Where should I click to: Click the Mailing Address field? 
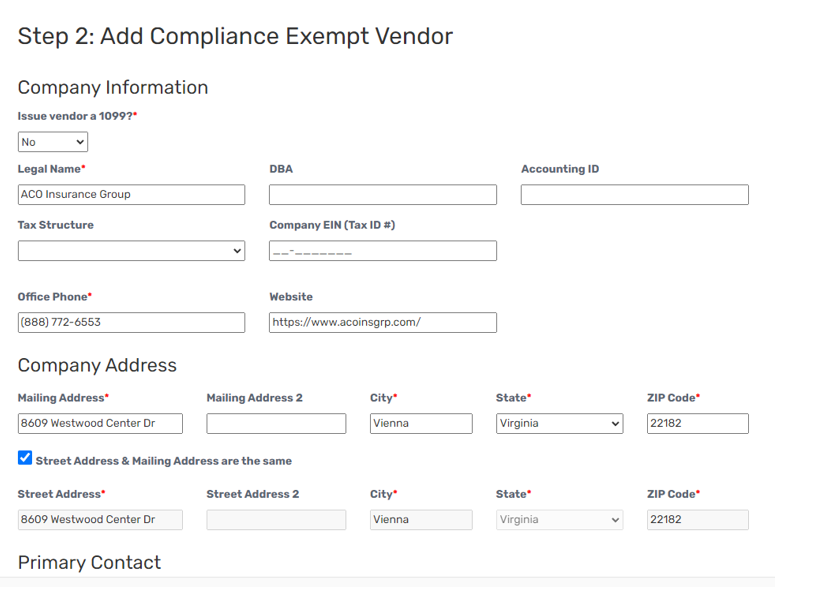tap(100, 423)
